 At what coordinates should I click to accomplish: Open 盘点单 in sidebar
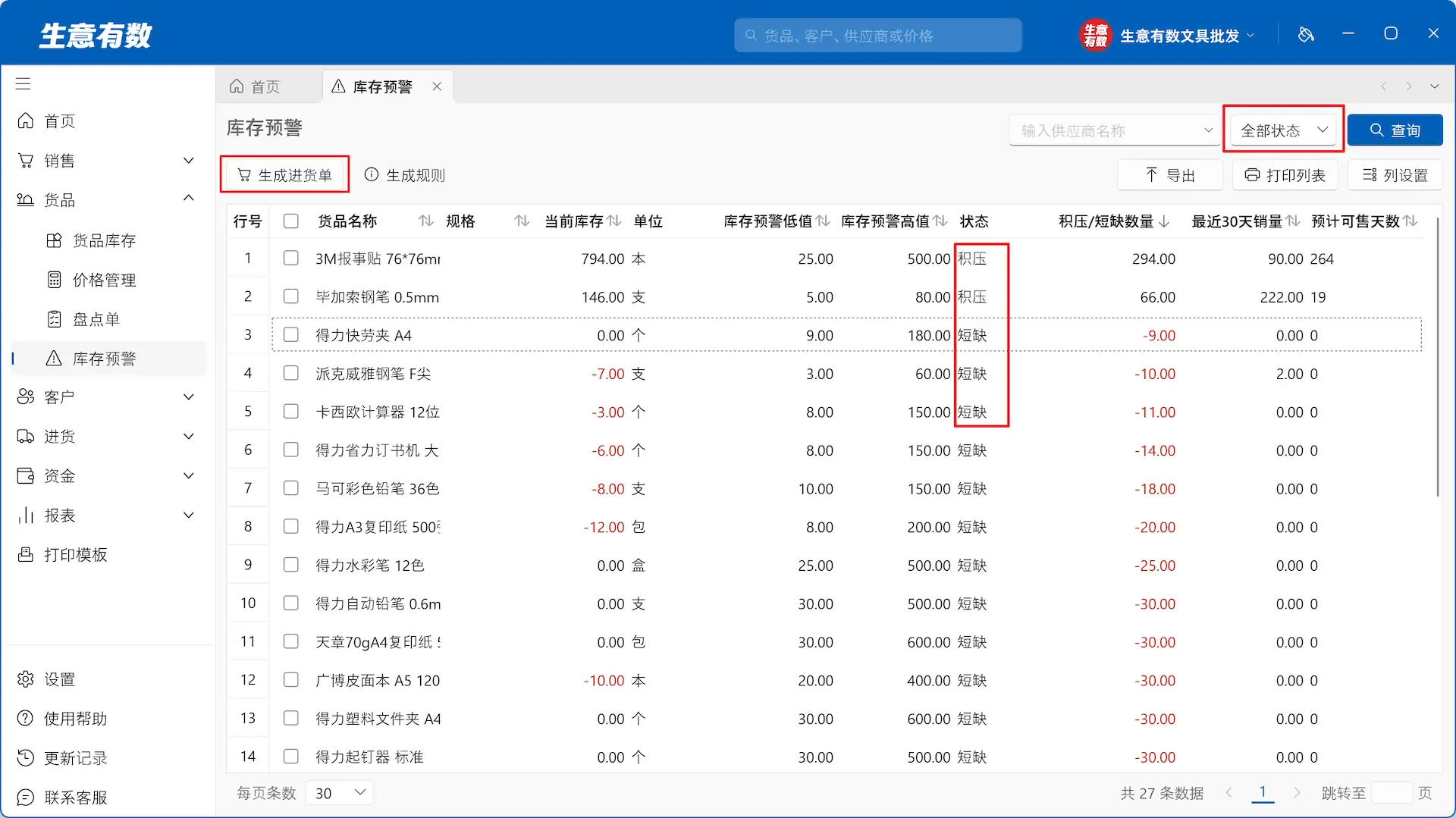(x=109, y=319)
